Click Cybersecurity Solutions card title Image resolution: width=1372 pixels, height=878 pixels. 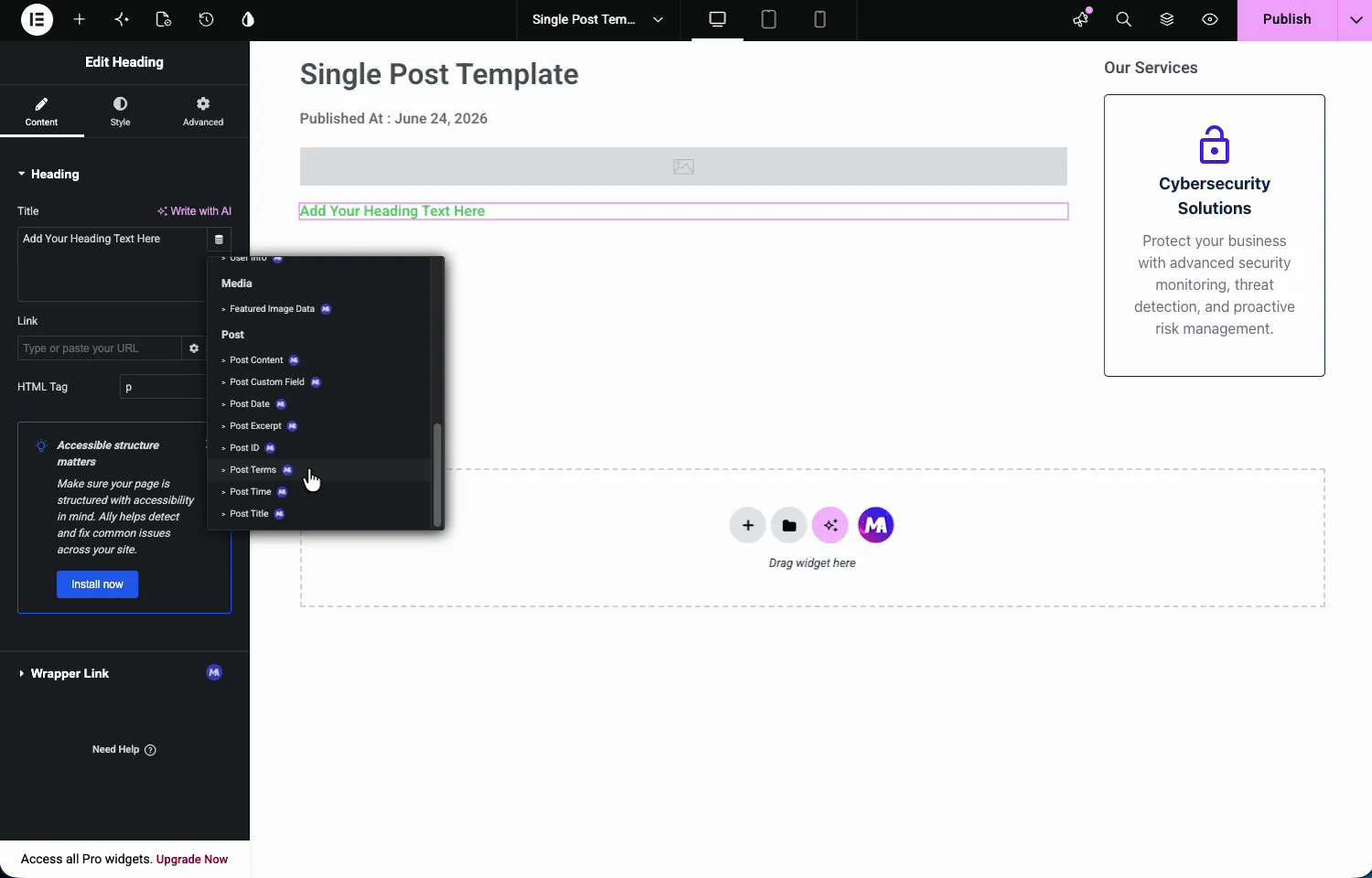(x=1214, y=196)
